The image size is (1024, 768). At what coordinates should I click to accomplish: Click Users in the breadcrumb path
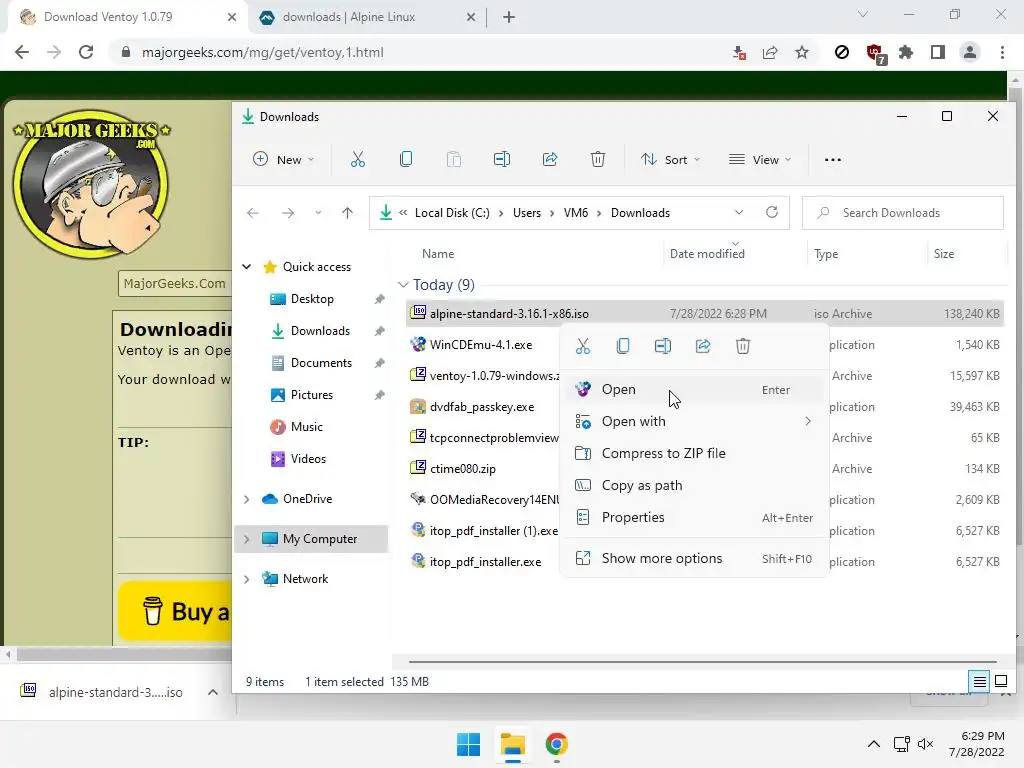point(526,213)
